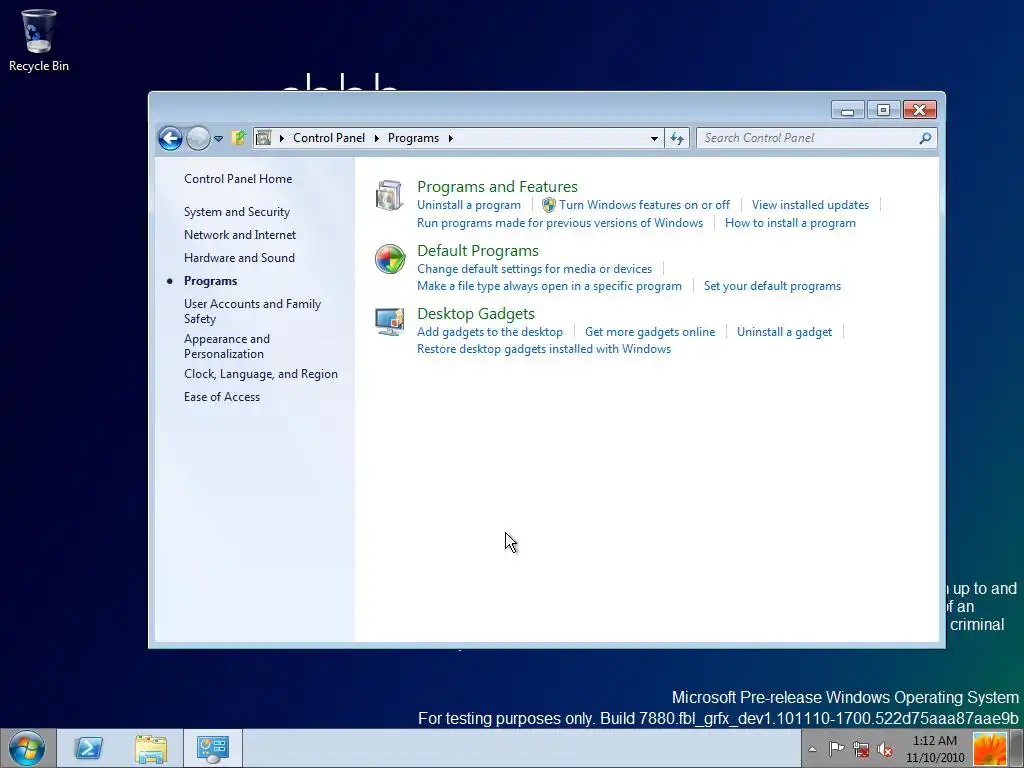Expand the arrow before Control Panel breadcrumb
The image size is (1024, 768).
click(x=281, y=138)
